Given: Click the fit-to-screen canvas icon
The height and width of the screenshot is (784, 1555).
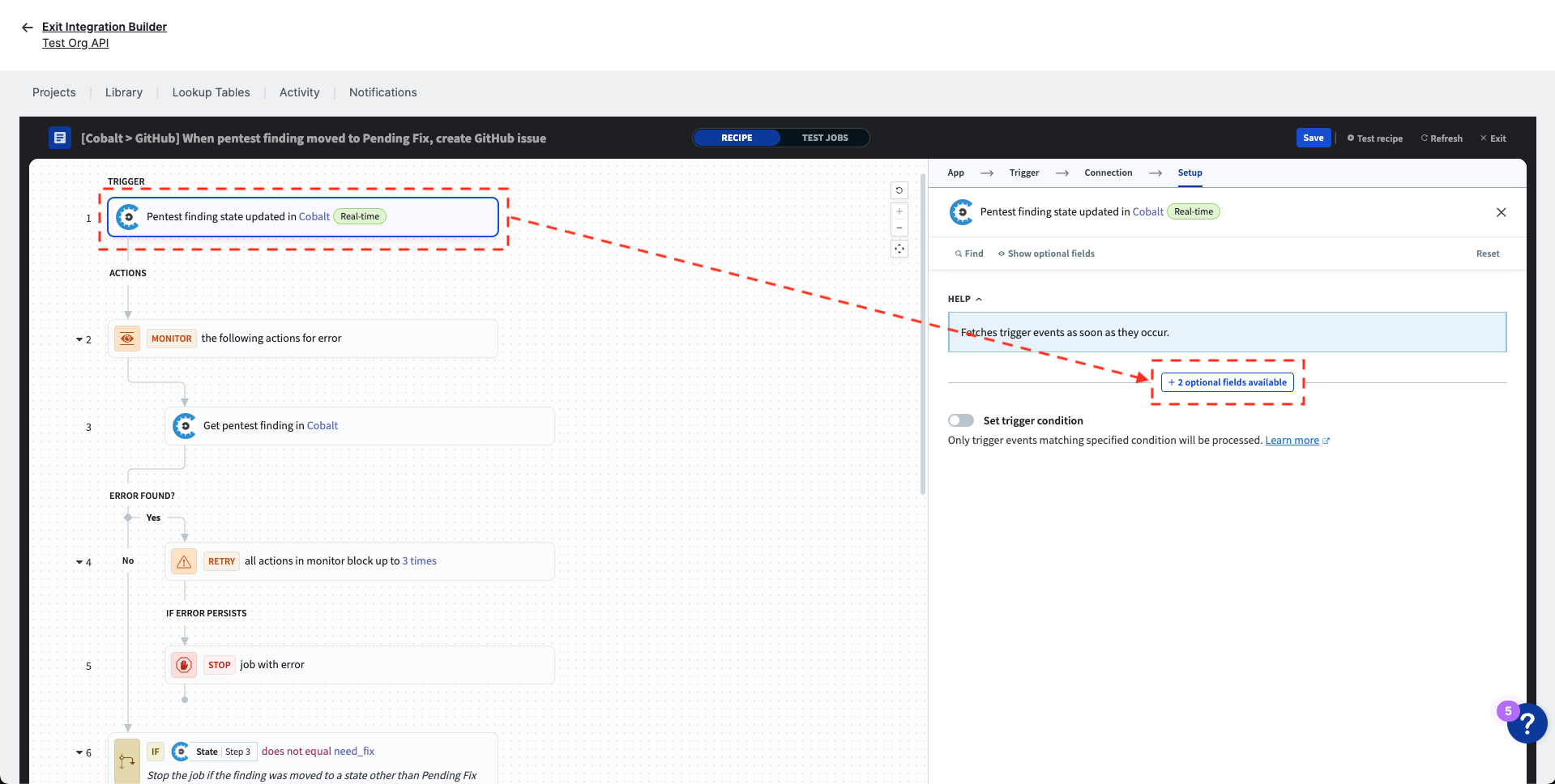Looking at the screenshot, I should tap(899, 249).
